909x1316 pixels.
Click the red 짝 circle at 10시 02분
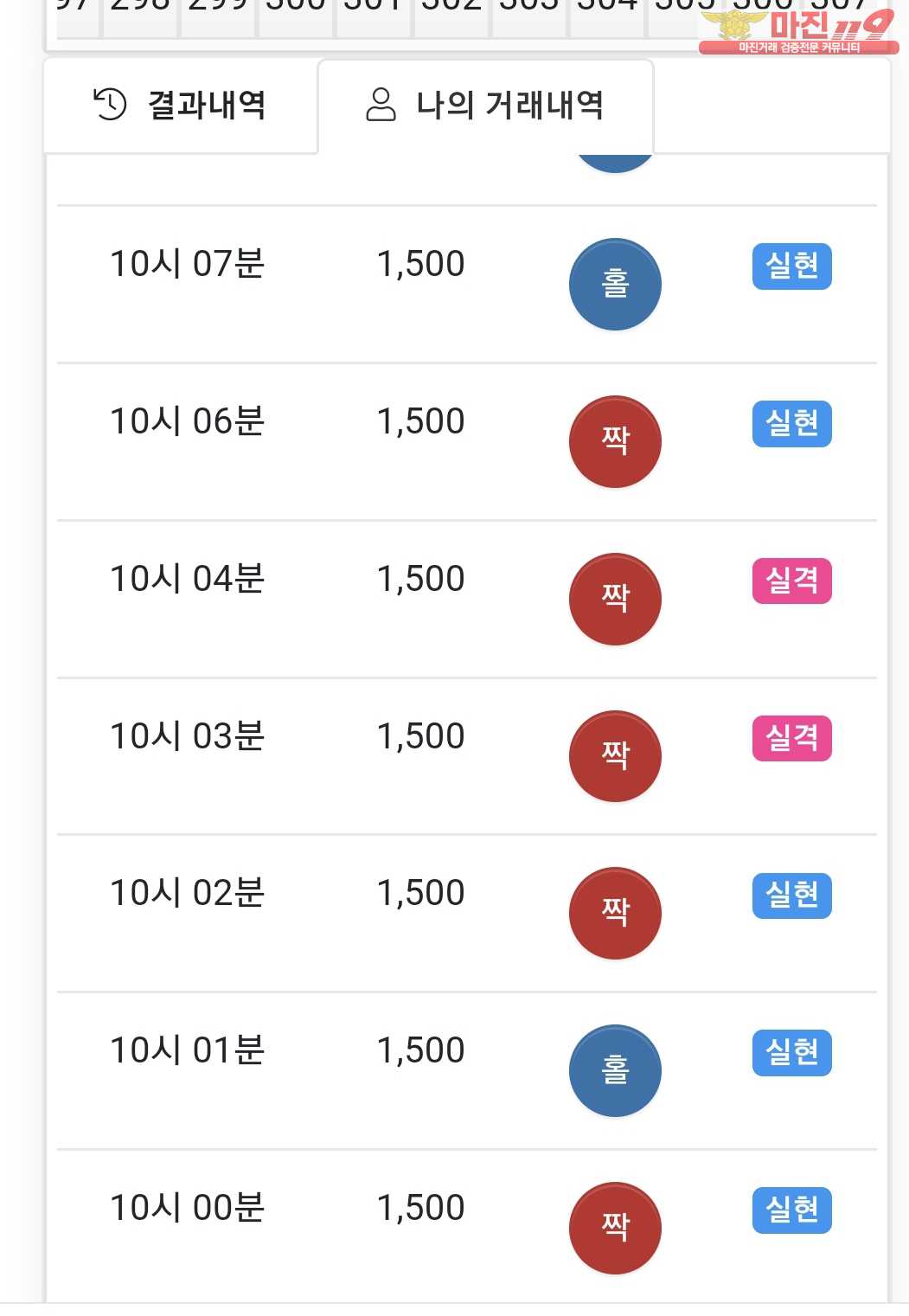click(615, 913)
